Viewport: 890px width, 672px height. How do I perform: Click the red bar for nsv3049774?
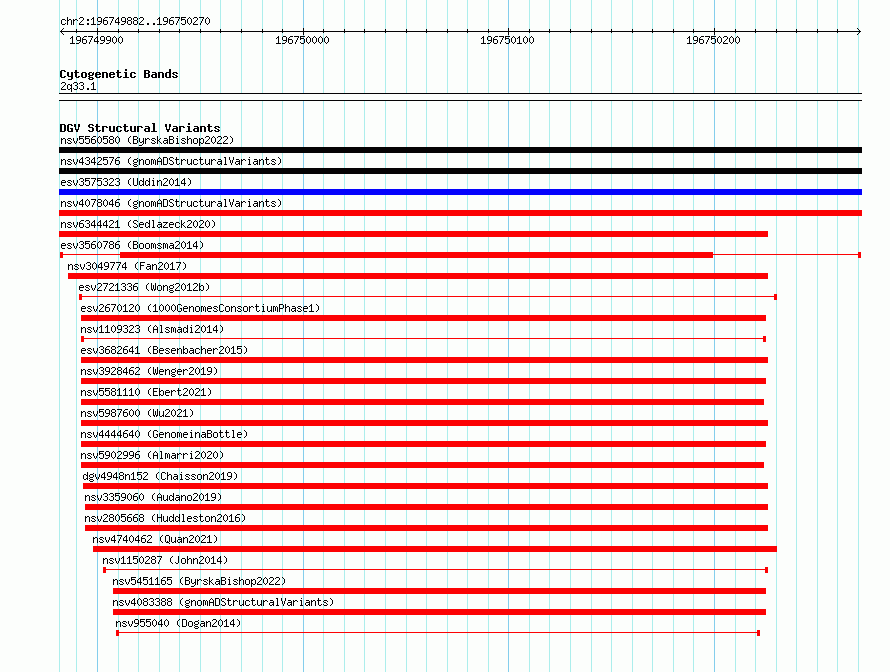click(x=418, y=276)
